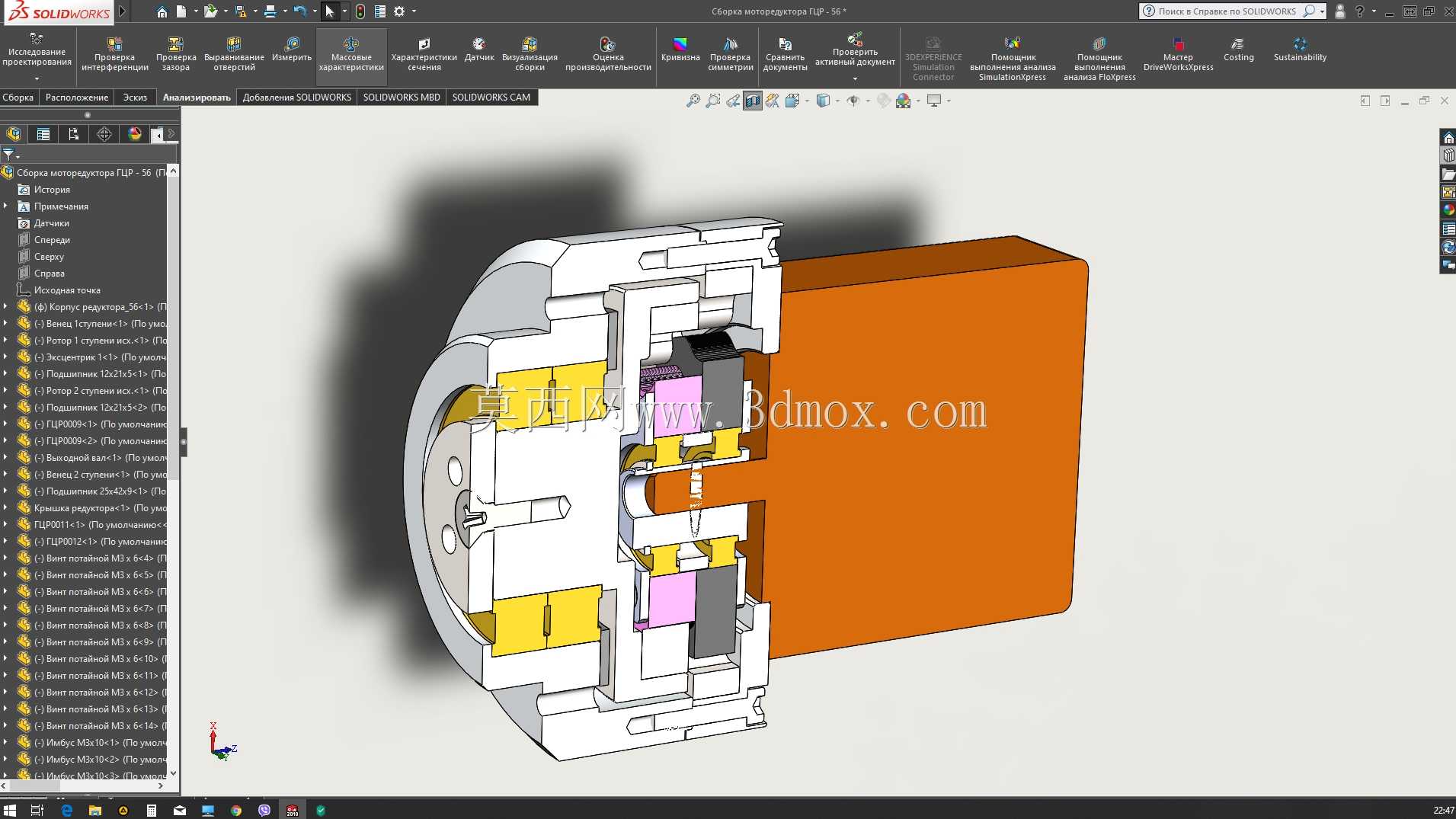The height and width of the screenshot is (819, 1456).
Task: Click Zoom to Fit icon in view toolbar
Action: (x=693, y=101)
